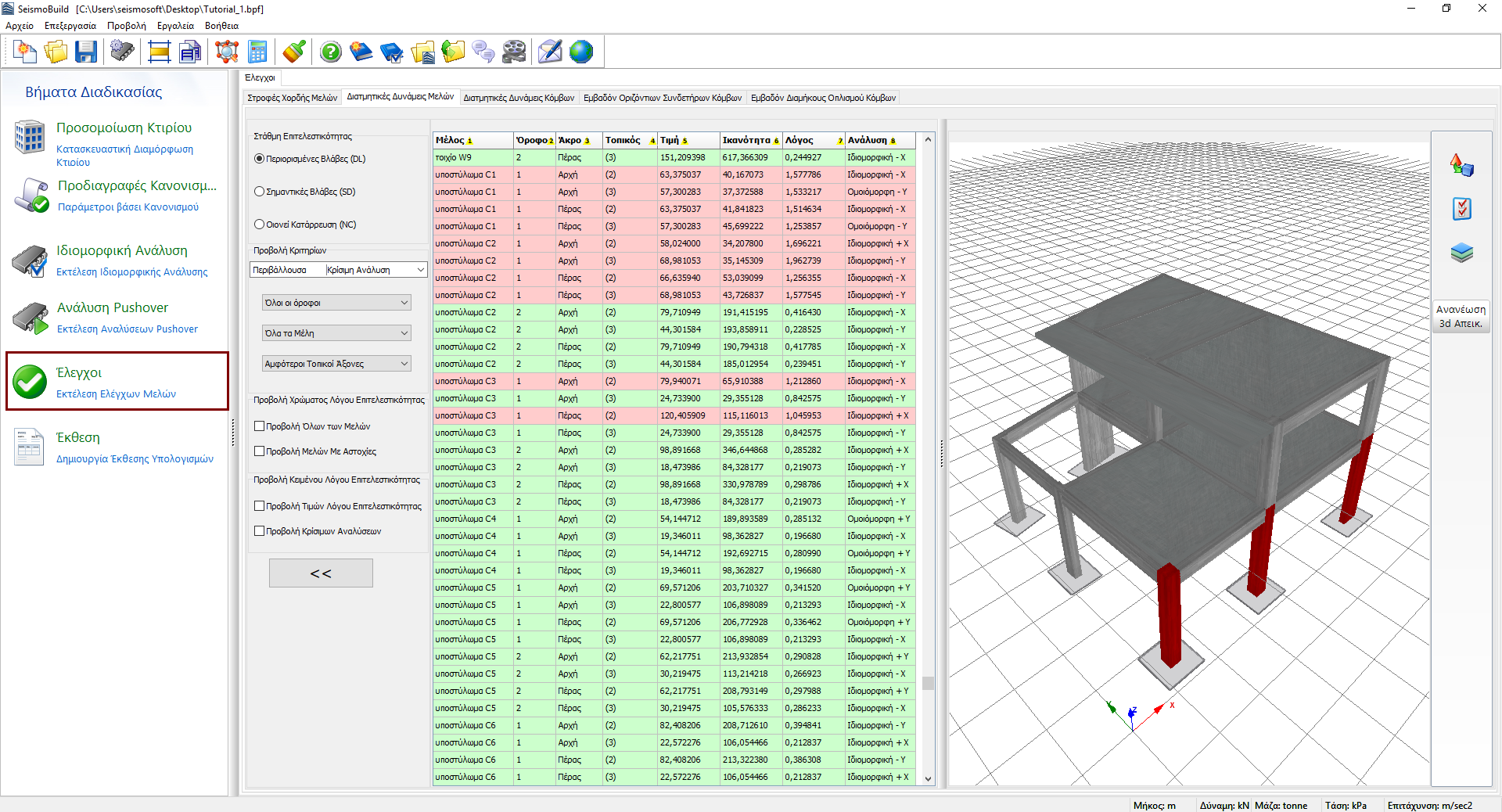
Task: Expand the Όλα τα Μέλη dropdown
Action: [x=336, y=333]
